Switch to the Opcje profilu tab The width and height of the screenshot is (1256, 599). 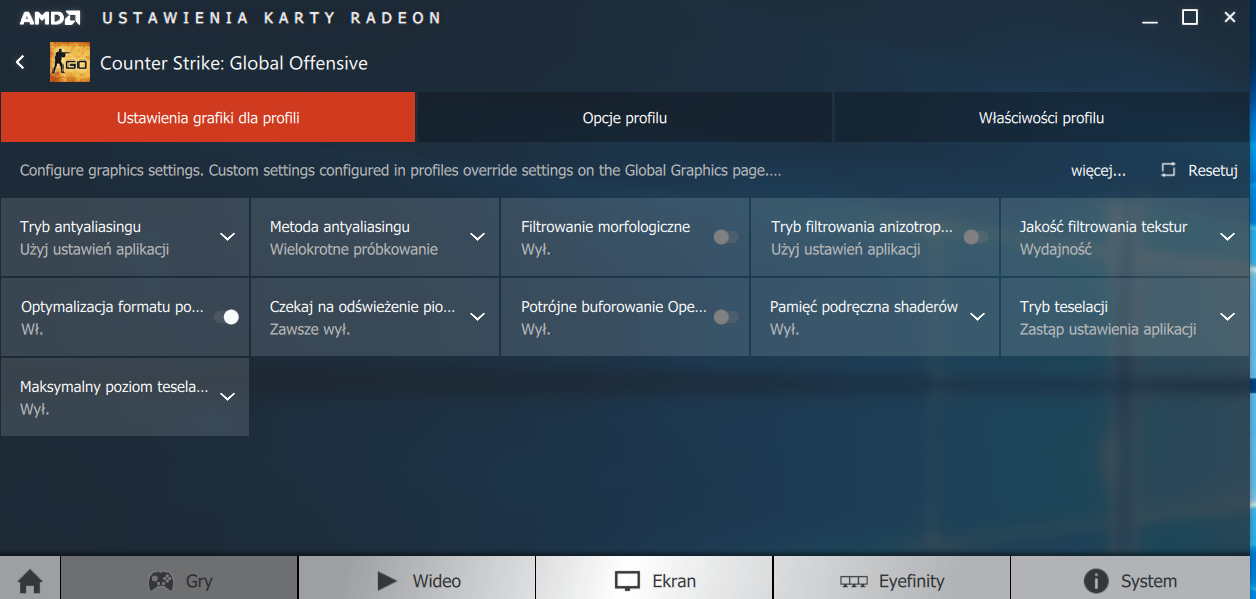point(624,117)
